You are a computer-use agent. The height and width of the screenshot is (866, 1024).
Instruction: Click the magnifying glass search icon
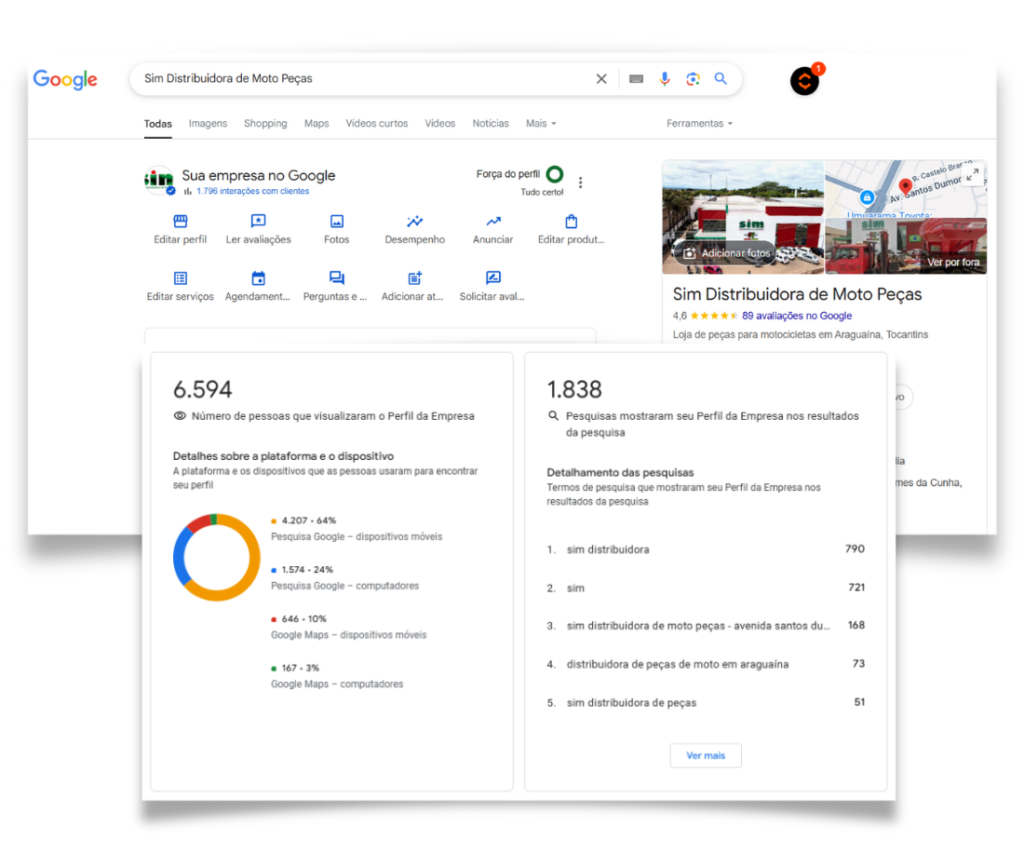point(720,78)
